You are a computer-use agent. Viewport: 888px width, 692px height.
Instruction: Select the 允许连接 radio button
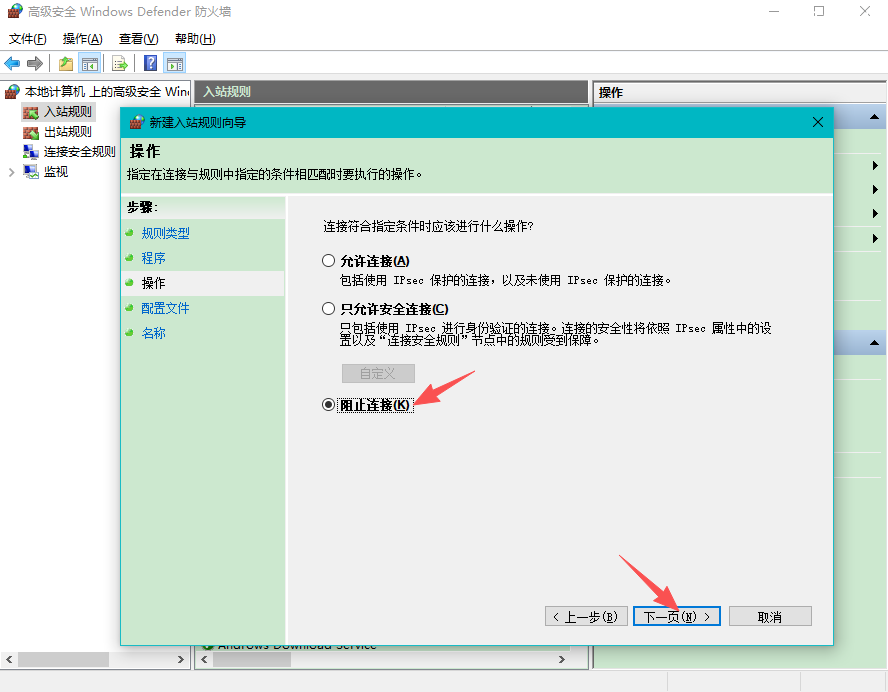pos(328,260)
